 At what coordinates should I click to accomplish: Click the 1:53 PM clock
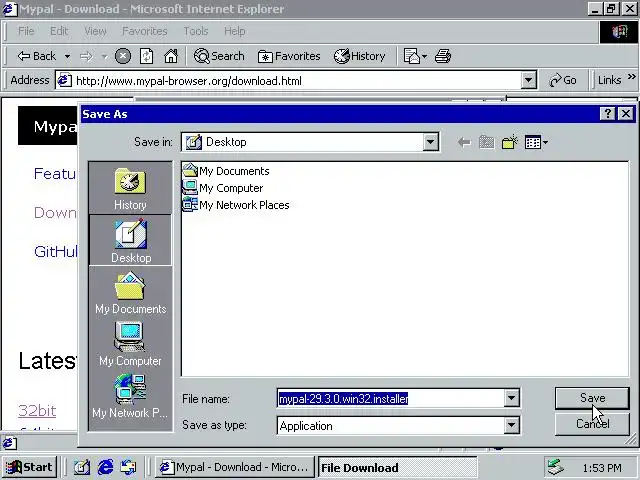point(602,468)
